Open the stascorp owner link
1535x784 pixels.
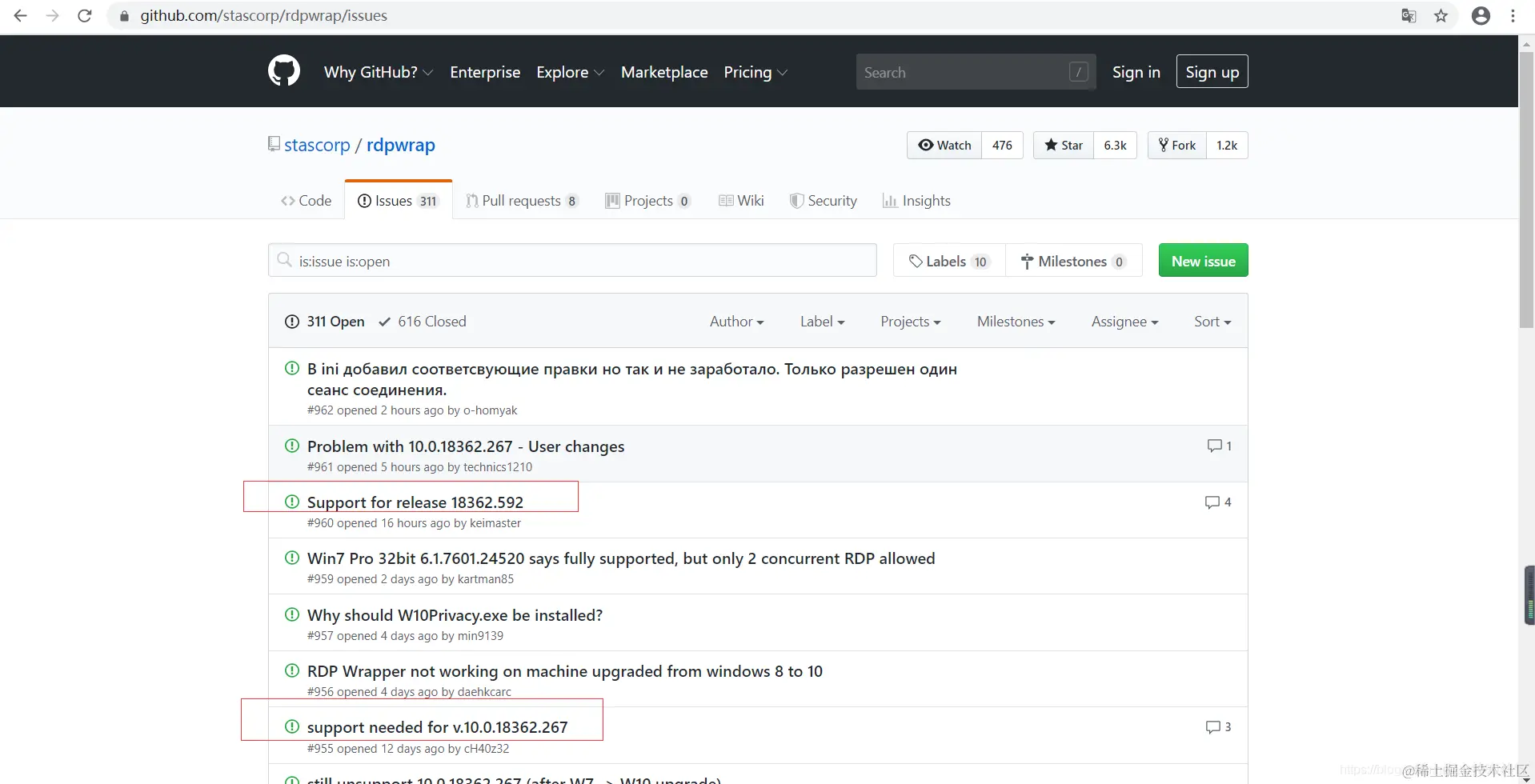pos(317,145)
